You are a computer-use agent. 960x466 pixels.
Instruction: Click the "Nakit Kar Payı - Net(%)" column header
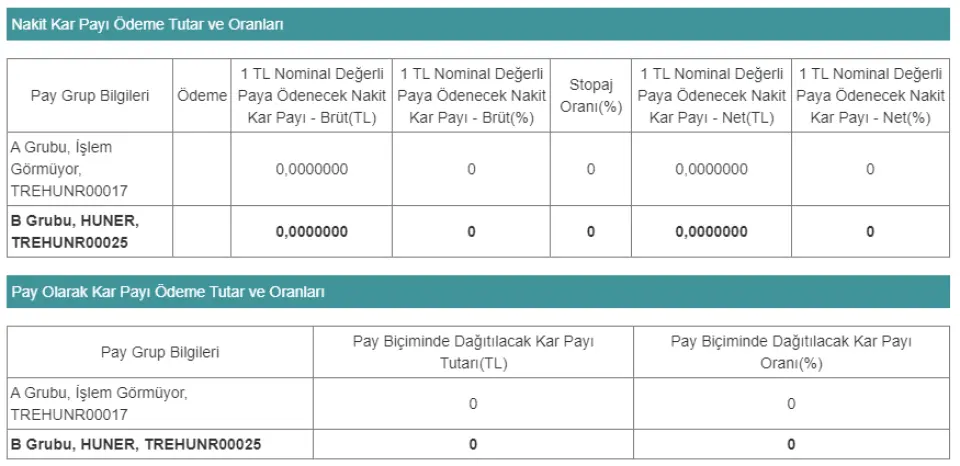870,95
